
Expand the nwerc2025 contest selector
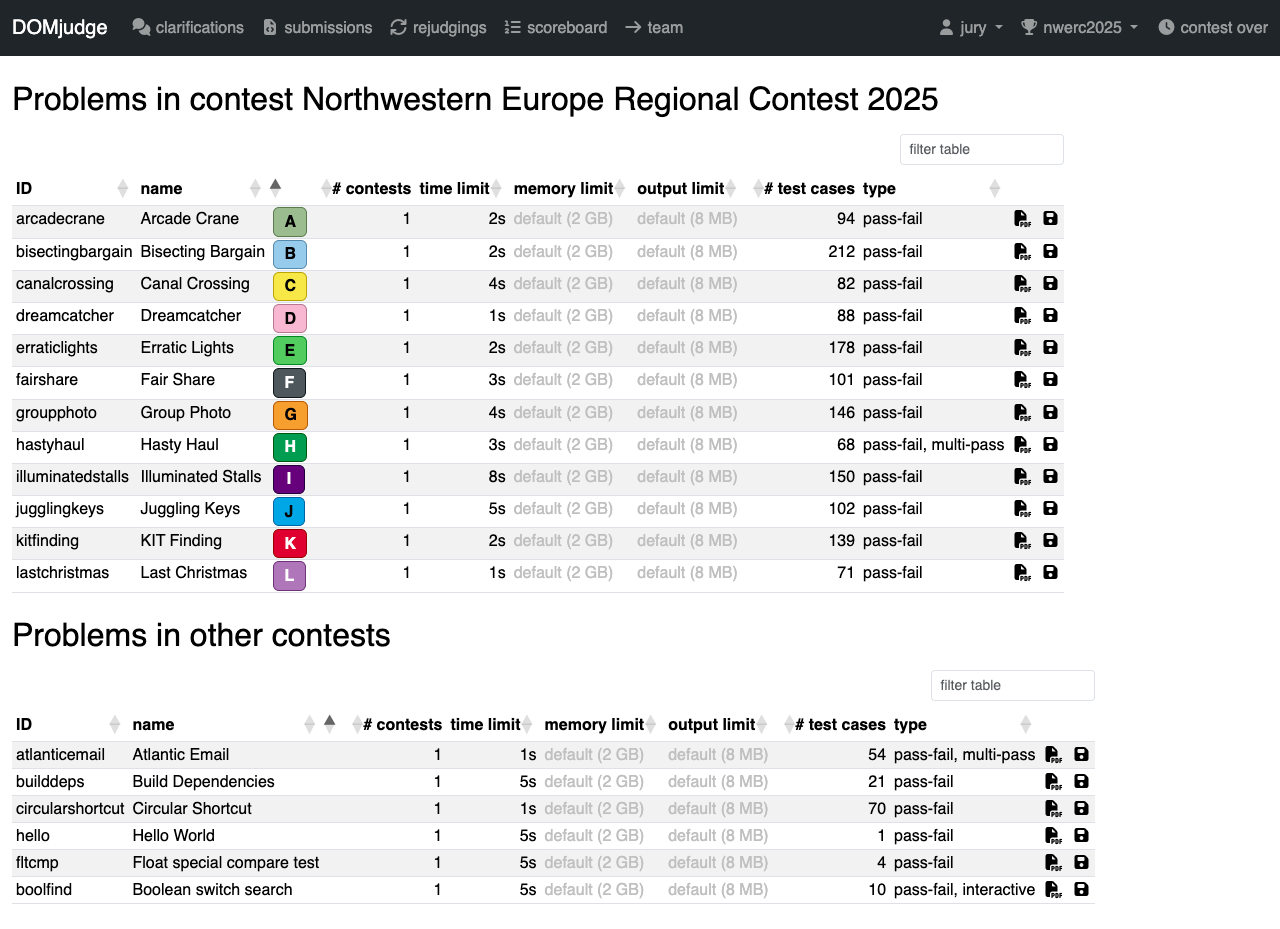(x=1079, y=28)
